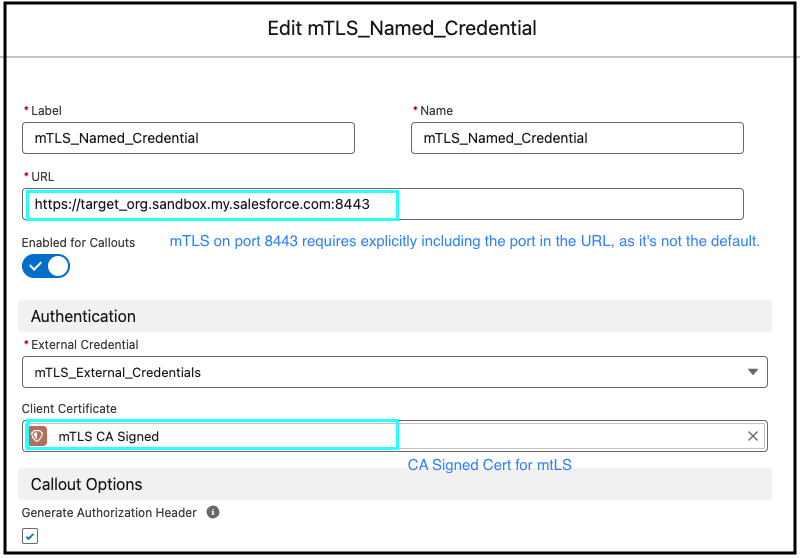Click into the Name text field

click(577, 138)
